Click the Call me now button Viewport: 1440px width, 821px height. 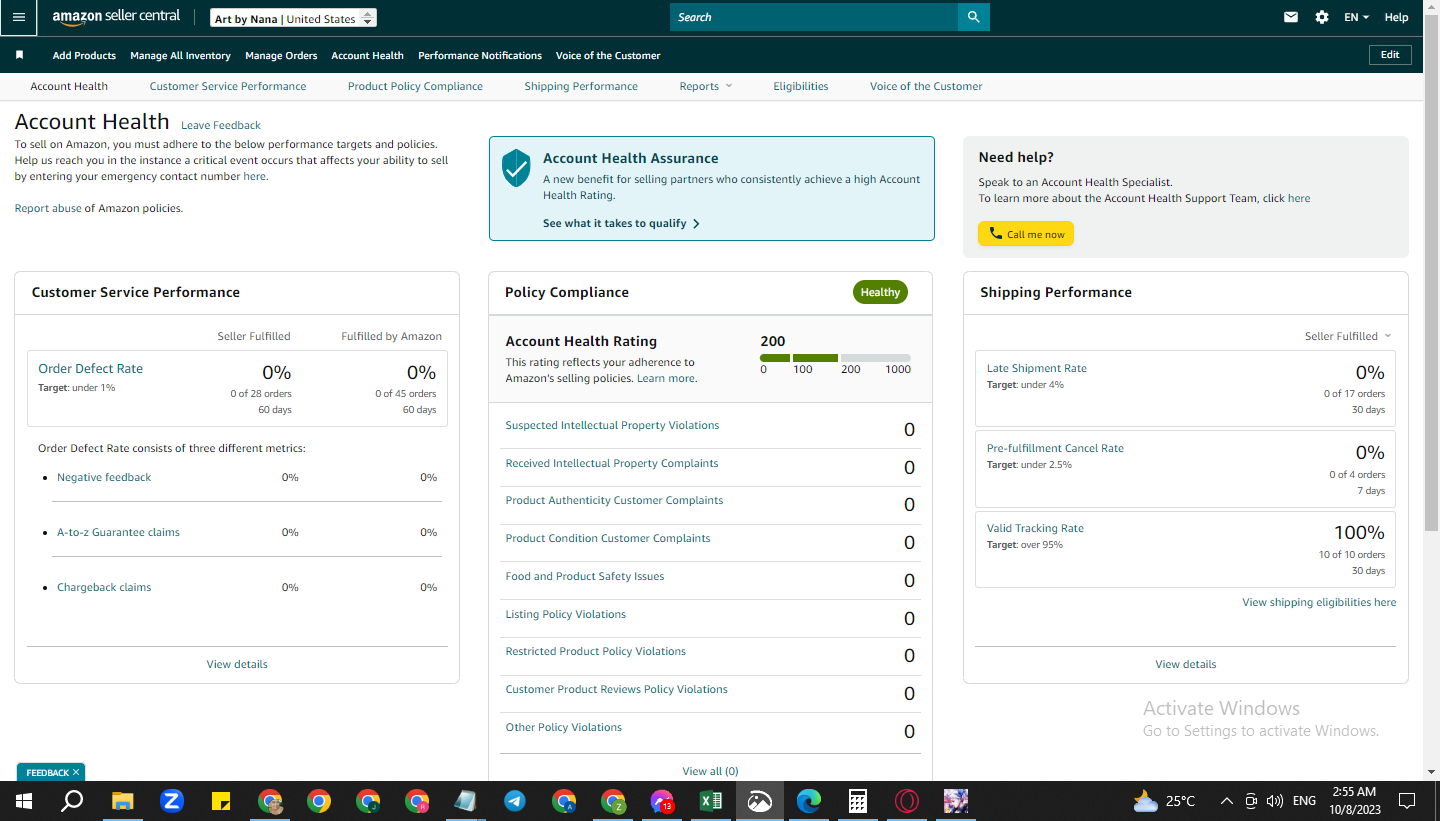tap(1026, 234)
